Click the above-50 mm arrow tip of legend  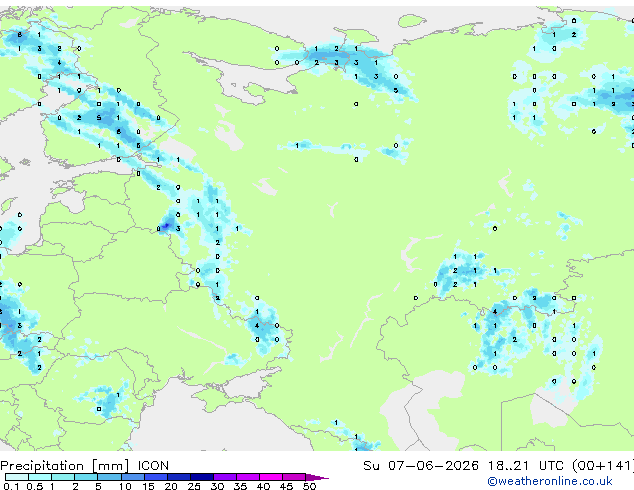click(317, 477)
